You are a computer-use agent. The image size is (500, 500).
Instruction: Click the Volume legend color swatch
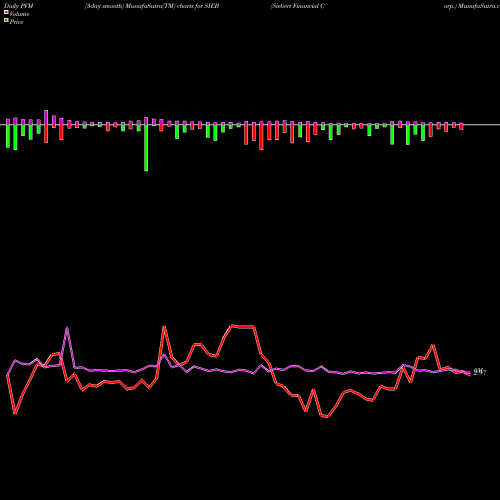[x=6, y=12]
